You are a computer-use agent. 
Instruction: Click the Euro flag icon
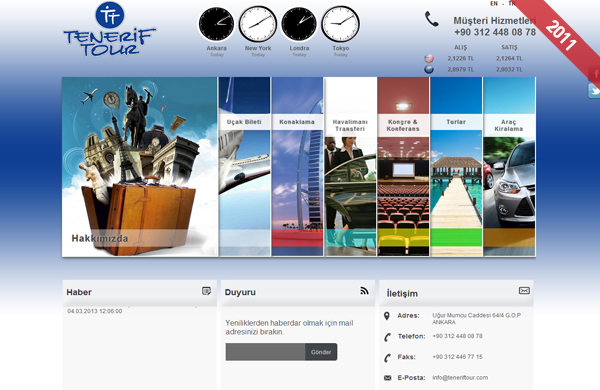click(x=429, y=69)
